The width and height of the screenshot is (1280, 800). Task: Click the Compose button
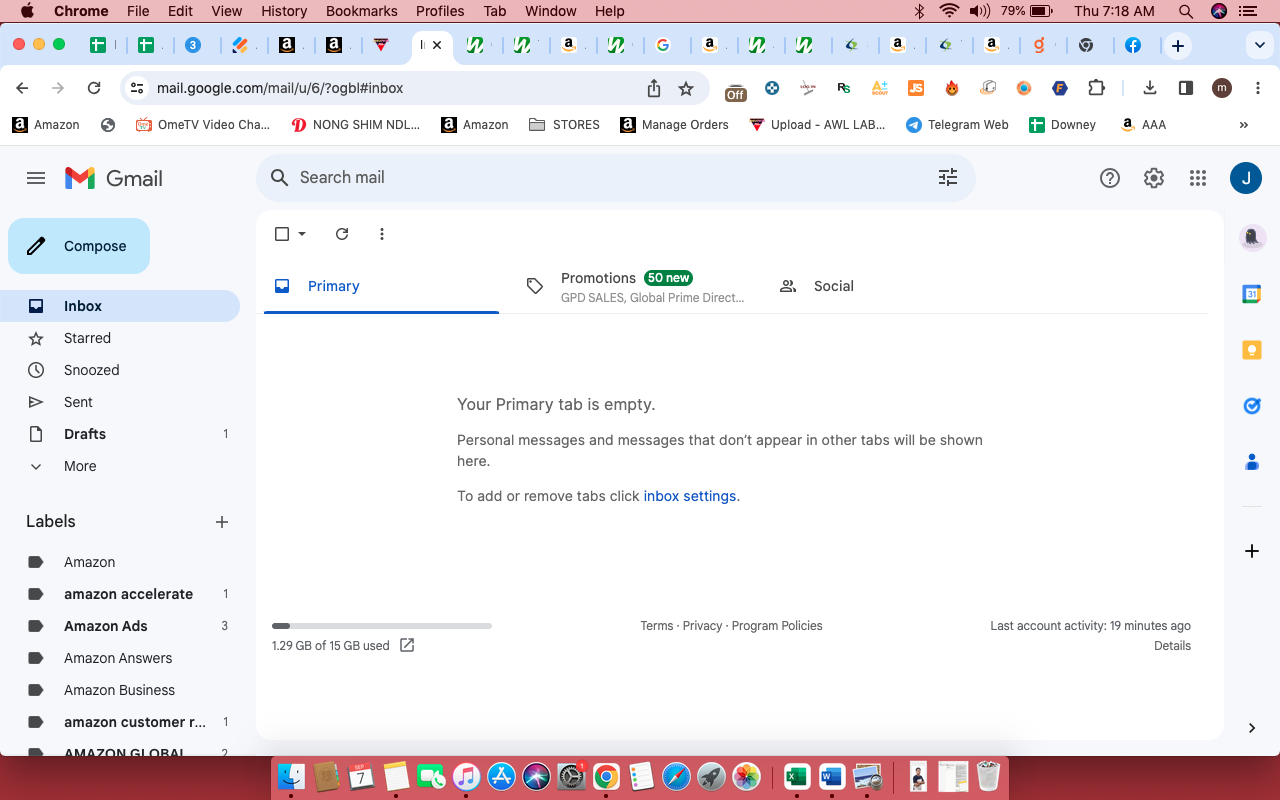click(x=79, y=246)
